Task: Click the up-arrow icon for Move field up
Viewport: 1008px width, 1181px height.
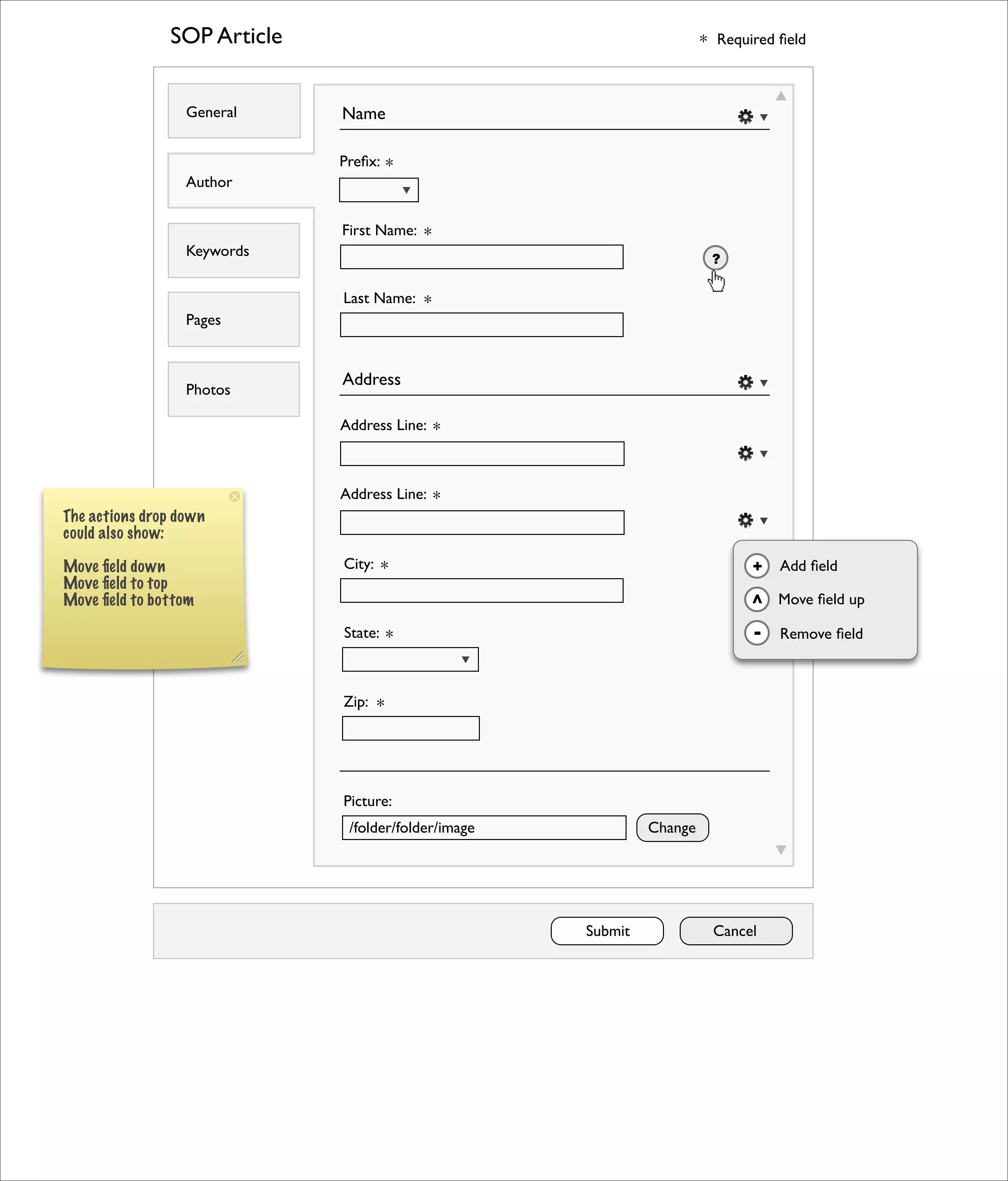Action: [x=757, y=599]
